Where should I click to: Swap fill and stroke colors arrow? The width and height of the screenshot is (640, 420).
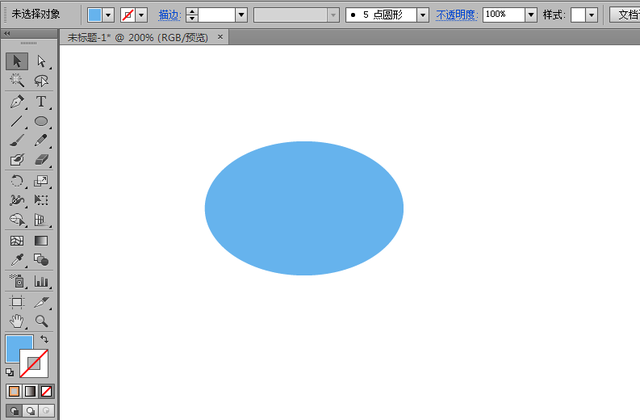click(44, 339)
